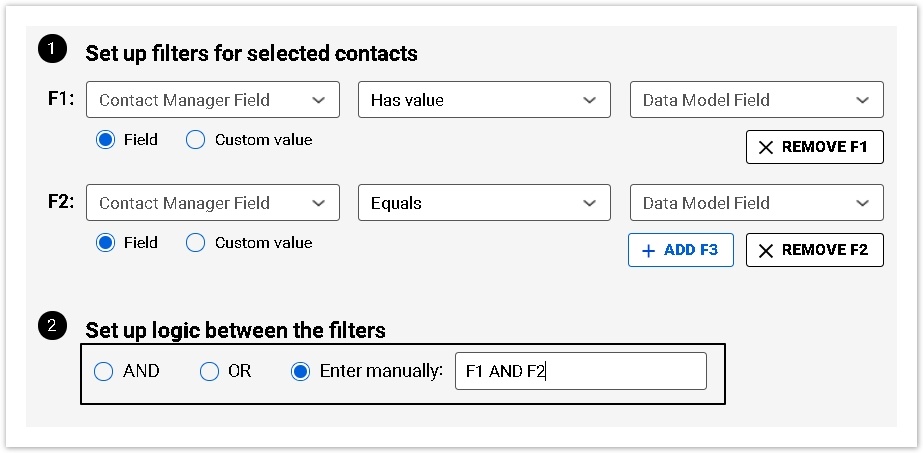The image size is (923, 453).
Task: Select Custom value radio for F1
Action: 196,140
